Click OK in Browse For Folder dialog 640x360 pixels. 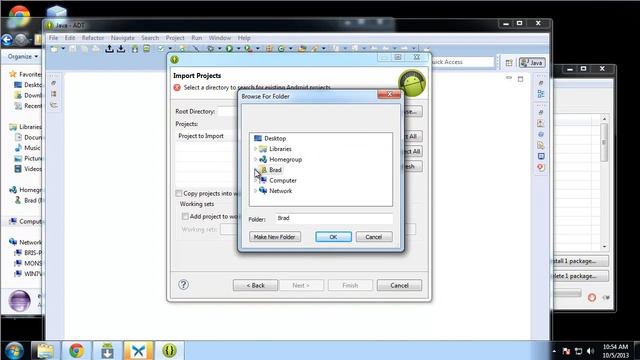(x=333, y=237)
